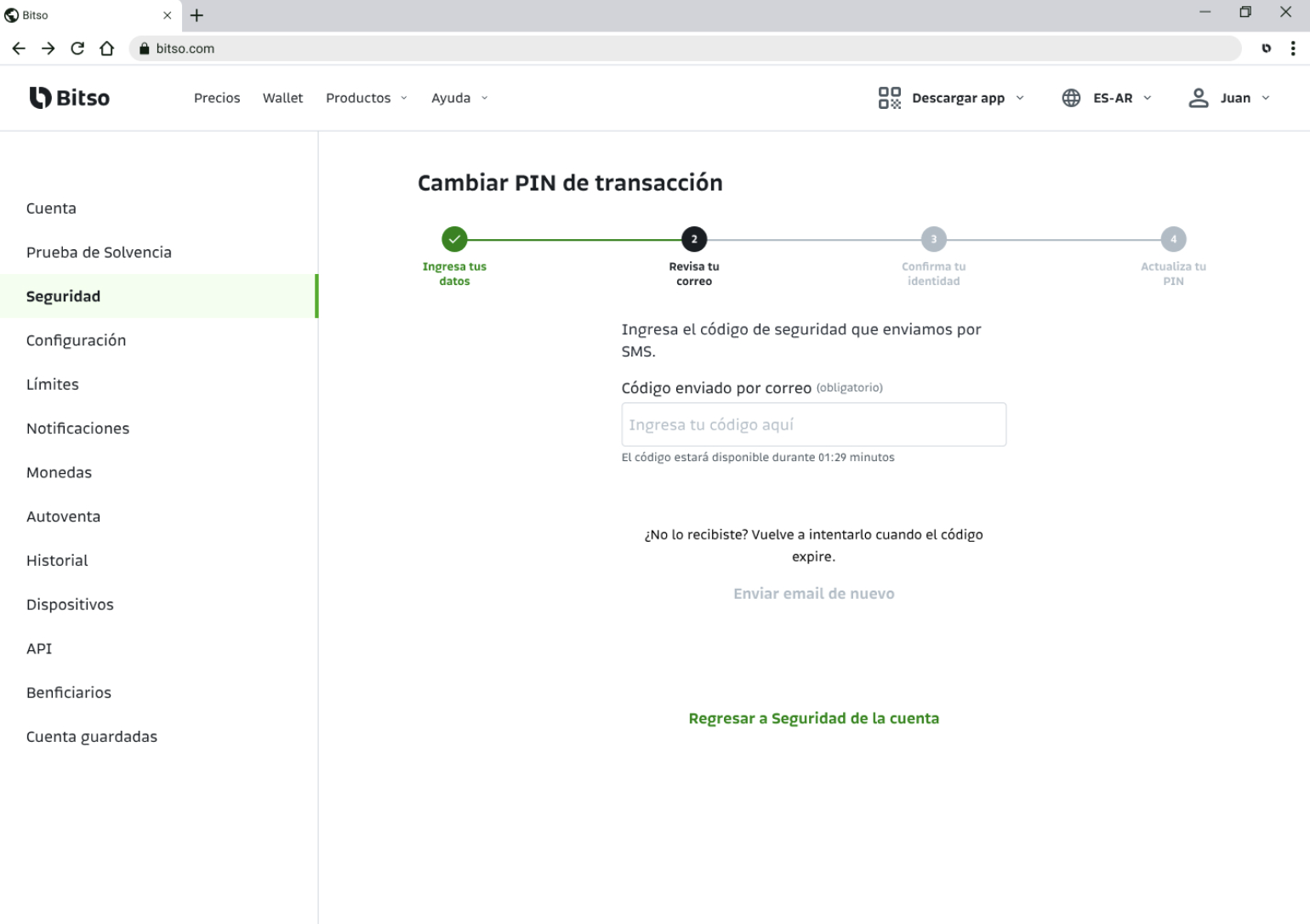The height and width of the screenshot is (924, 1310).
Task: Click the QR code Descargar app icon
Action: tap(890, 98)
